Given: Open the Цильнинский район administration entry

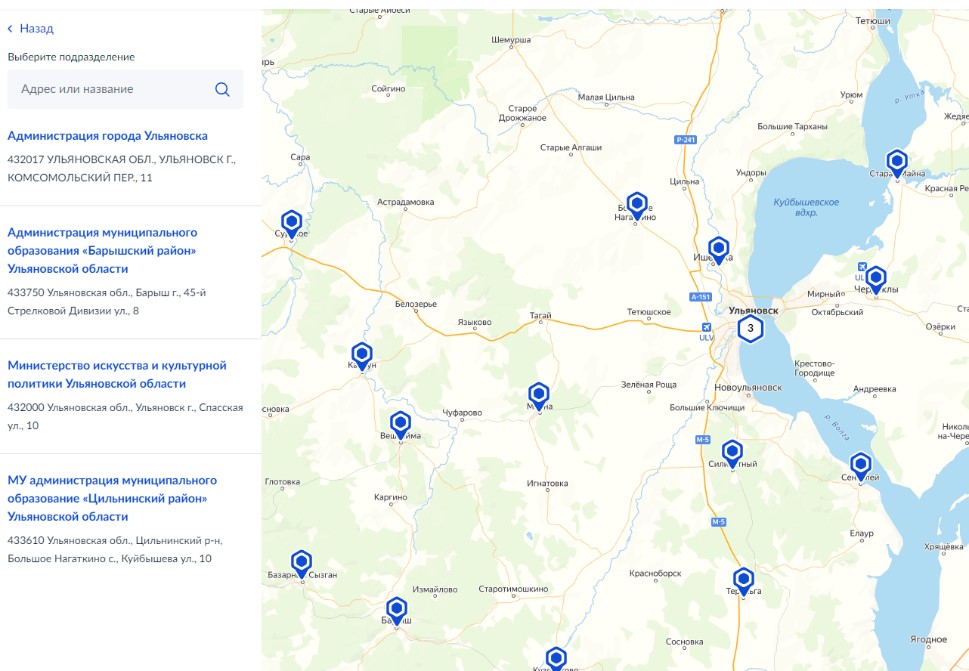Looking at the screenshot, I should (x=112, y=498).
